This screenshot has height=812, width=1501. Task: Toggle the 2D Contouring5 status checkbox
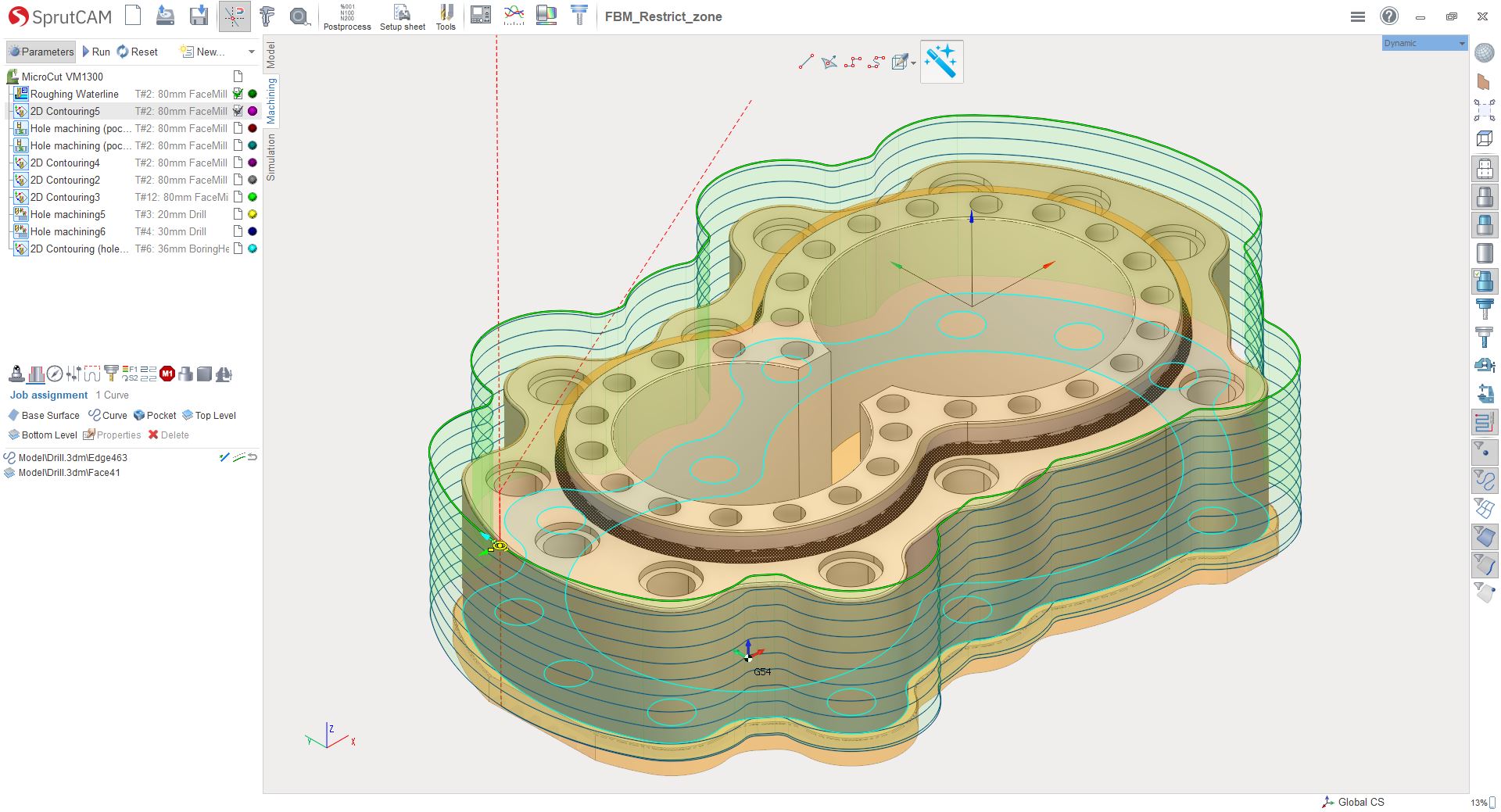(238, 111)
